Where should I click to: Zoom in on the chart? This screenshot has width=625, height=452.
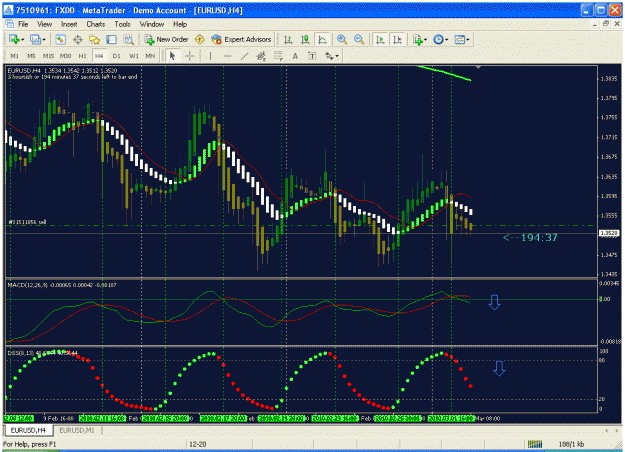click(342, 39)
